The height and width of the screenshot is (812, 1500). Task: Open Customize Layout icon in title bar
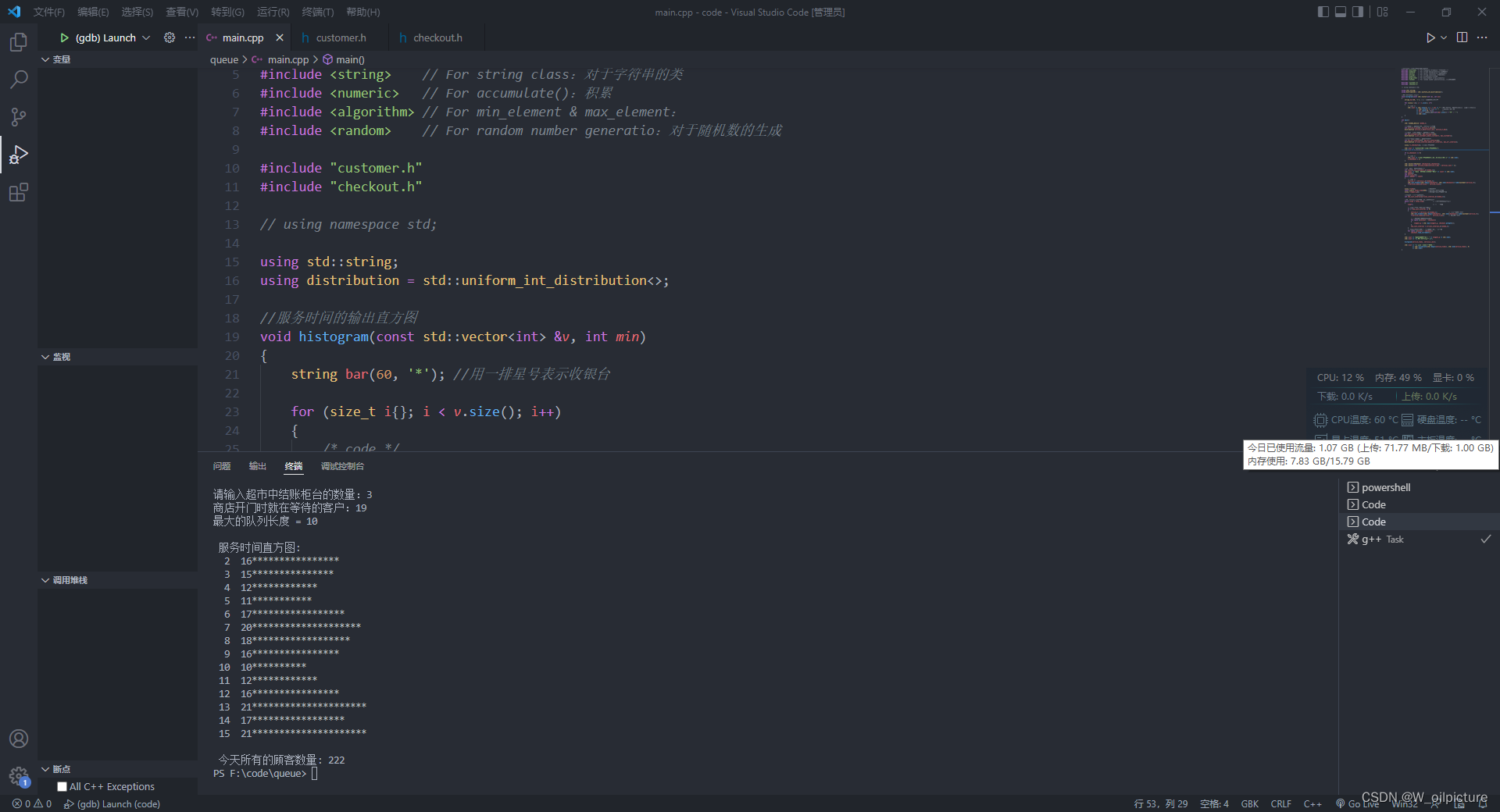coord(1383,12)
